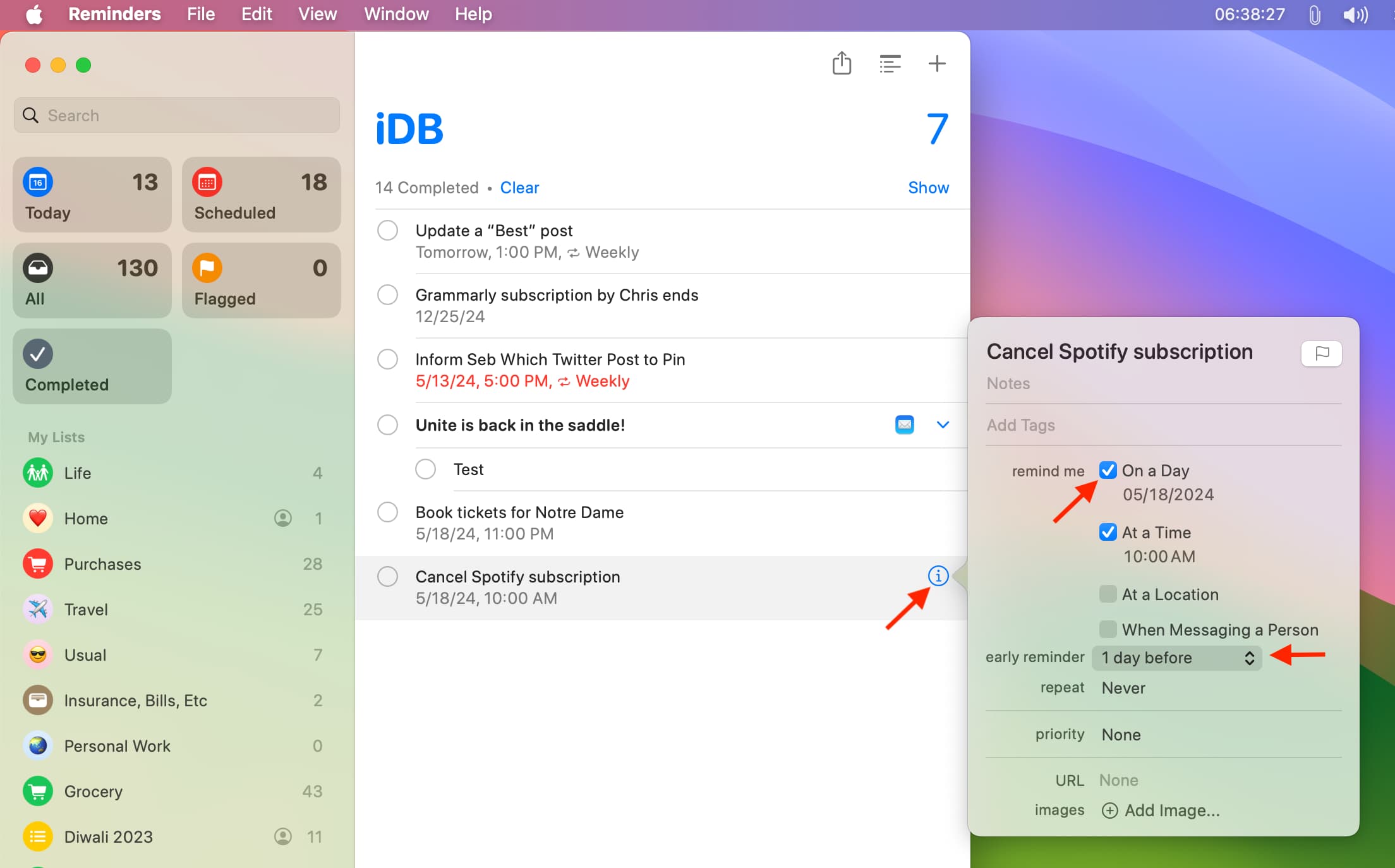Click the shopping cart icon for Purchases
The height and width of the screenshot is (868, 1395).
(37, 564)
